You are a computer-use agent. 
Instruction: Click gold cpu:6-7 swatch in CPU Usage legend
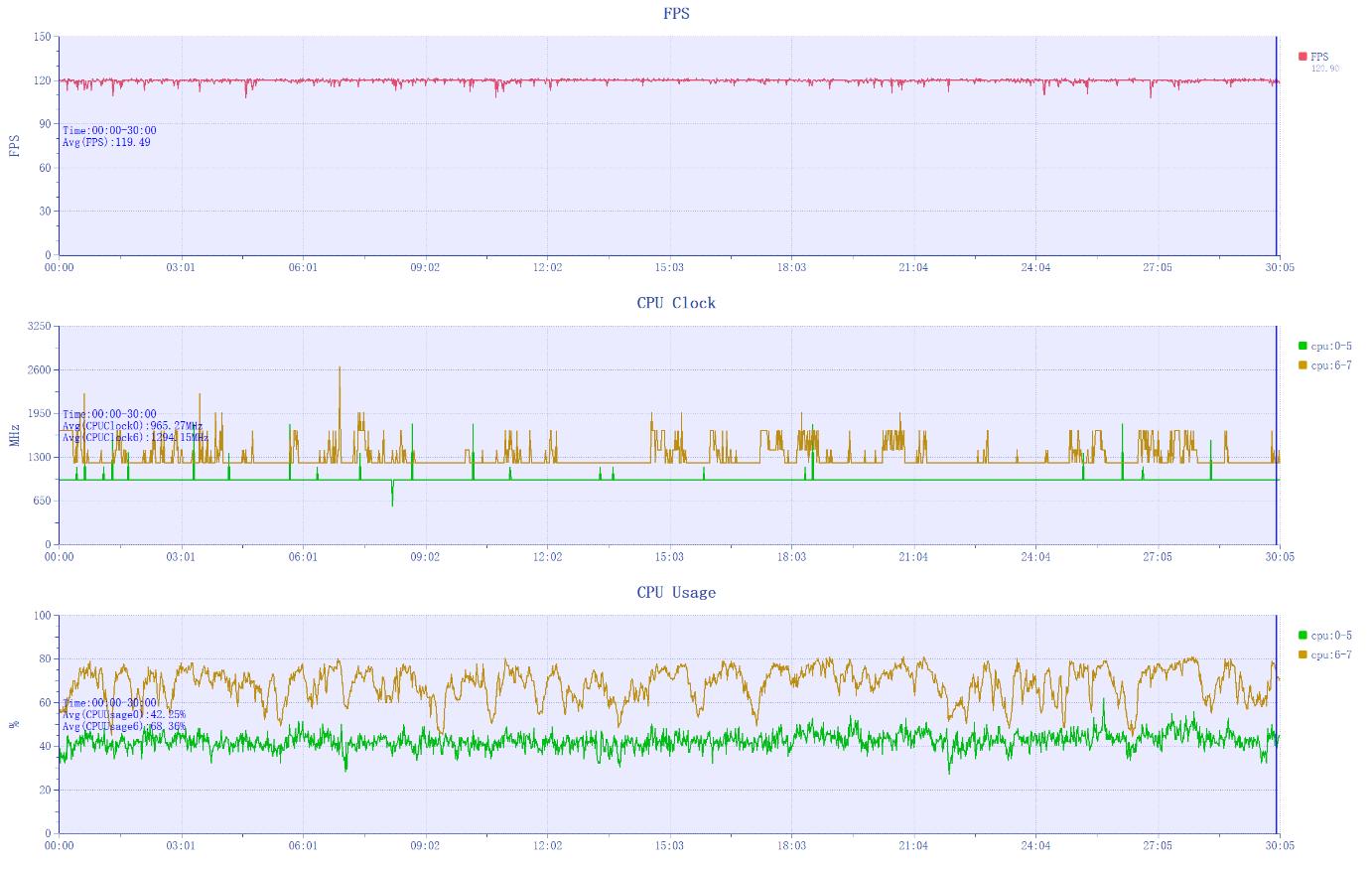(1303, 654)
